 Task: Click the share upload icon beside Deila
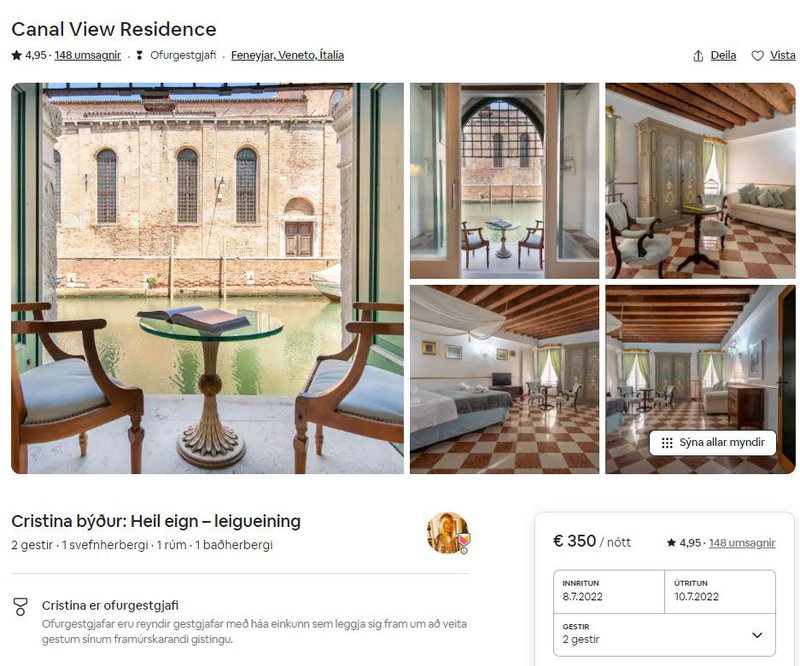coord(698,56)
